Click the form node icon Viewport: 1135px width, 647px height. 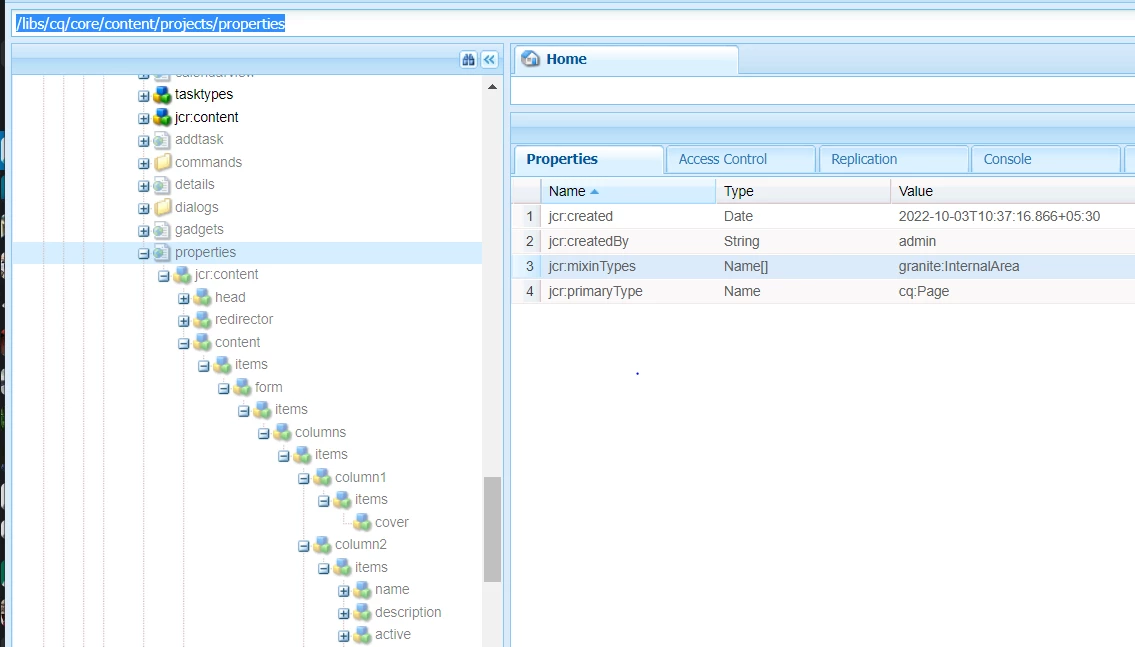pyautogui.click(x=242, y=387)
